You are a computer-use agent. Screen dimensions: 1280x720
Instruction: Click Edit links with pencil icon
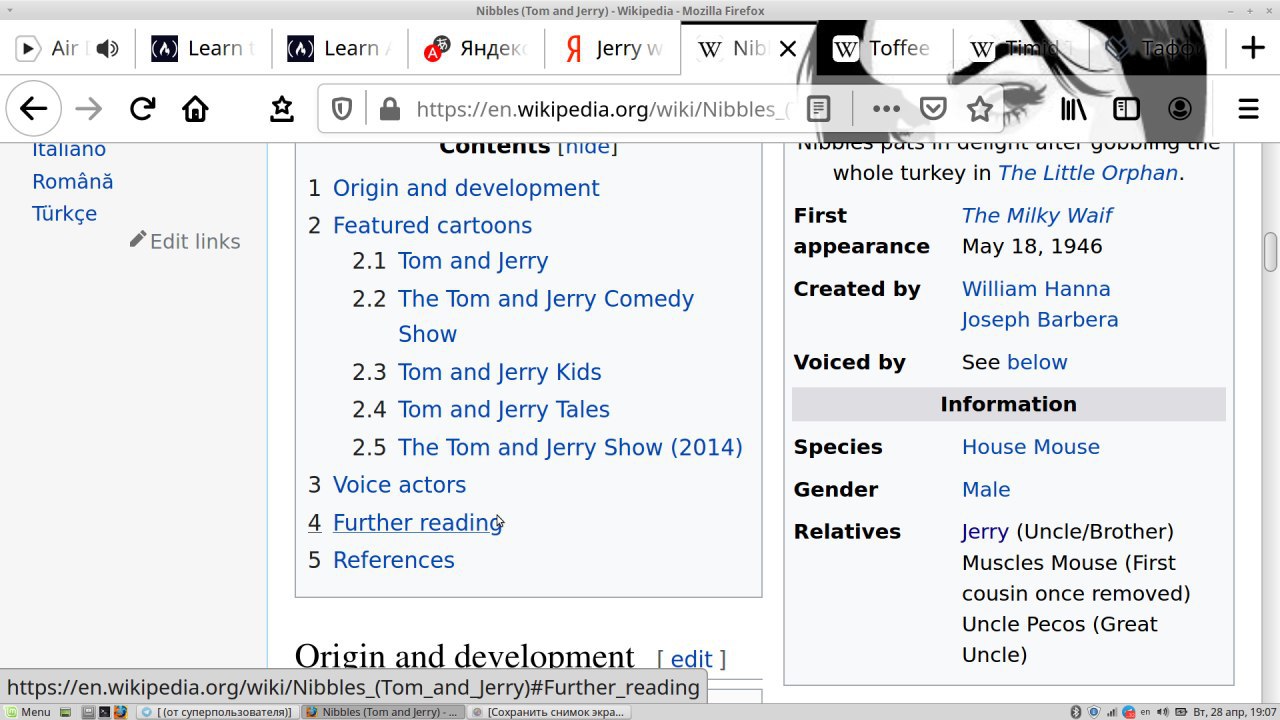185,241
